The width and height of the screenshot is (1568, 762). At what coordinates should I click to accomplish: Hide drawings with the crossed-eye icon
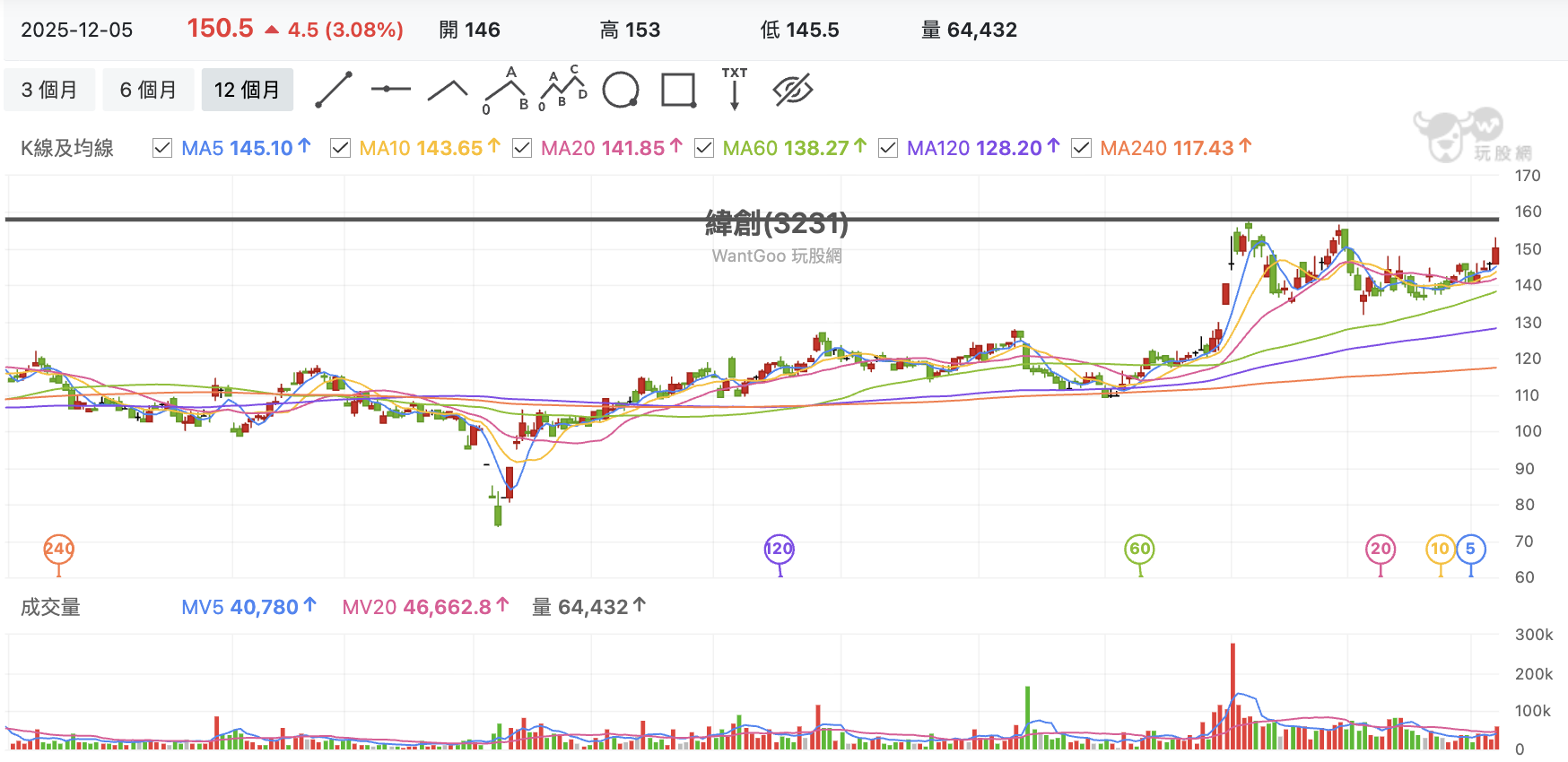(793, 90)
